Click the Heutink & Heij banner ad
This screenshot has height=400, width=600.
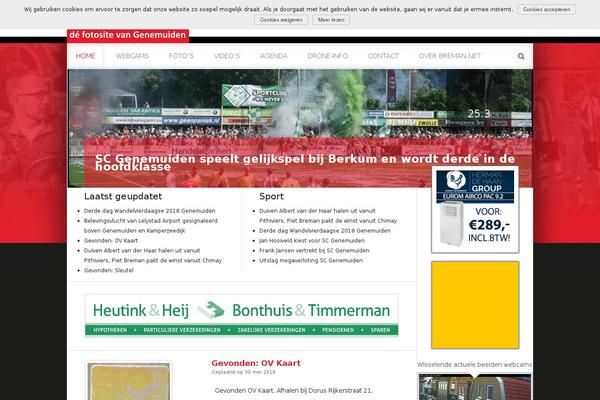(241, 315)
